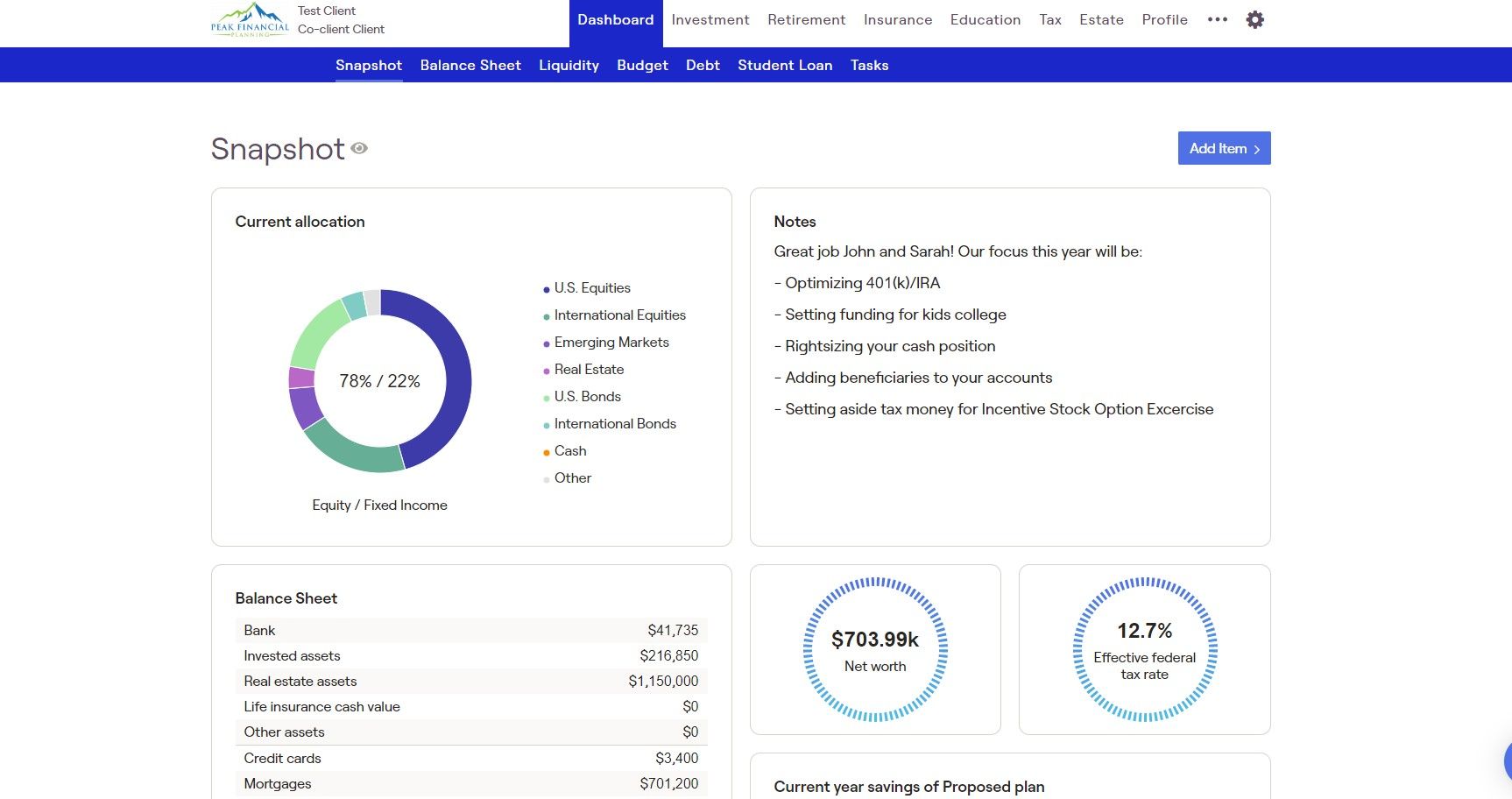Viewport: 1512px width, 799px height.
Task: Select the Budget sub-tab
Action: (x=642, y=66)
